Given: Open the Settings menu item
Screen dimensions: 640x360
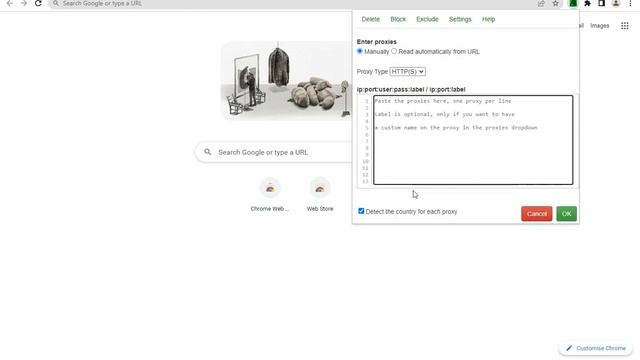Looking at the screenshot, I should [x=460, y=19].
